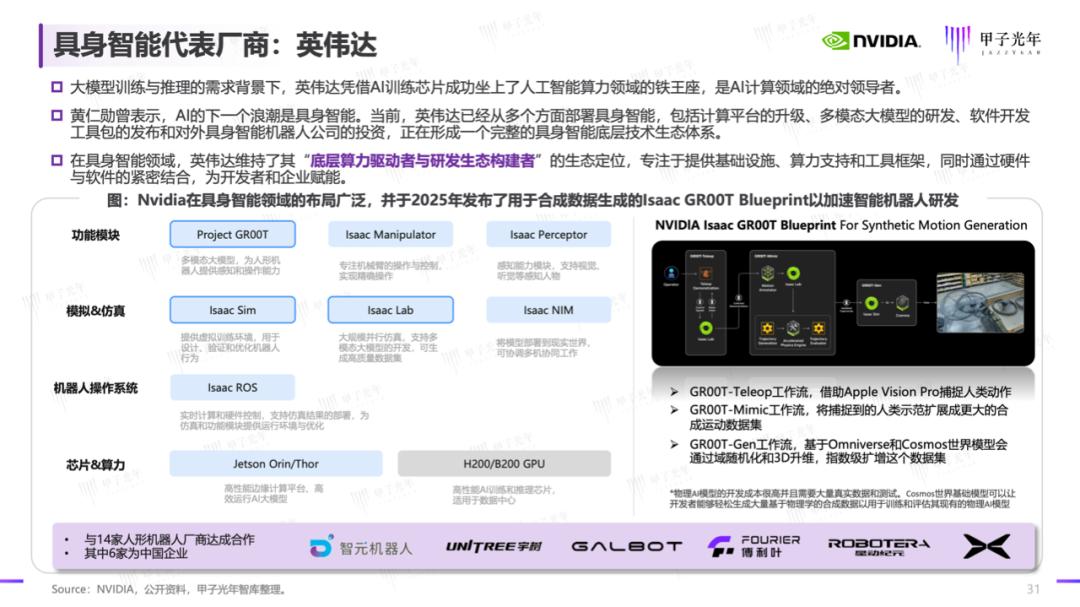This screenshot has height=607, width=1080.
Task: Click the Fourier 傅利叶 logo
Action: click(x=753, y=546)
